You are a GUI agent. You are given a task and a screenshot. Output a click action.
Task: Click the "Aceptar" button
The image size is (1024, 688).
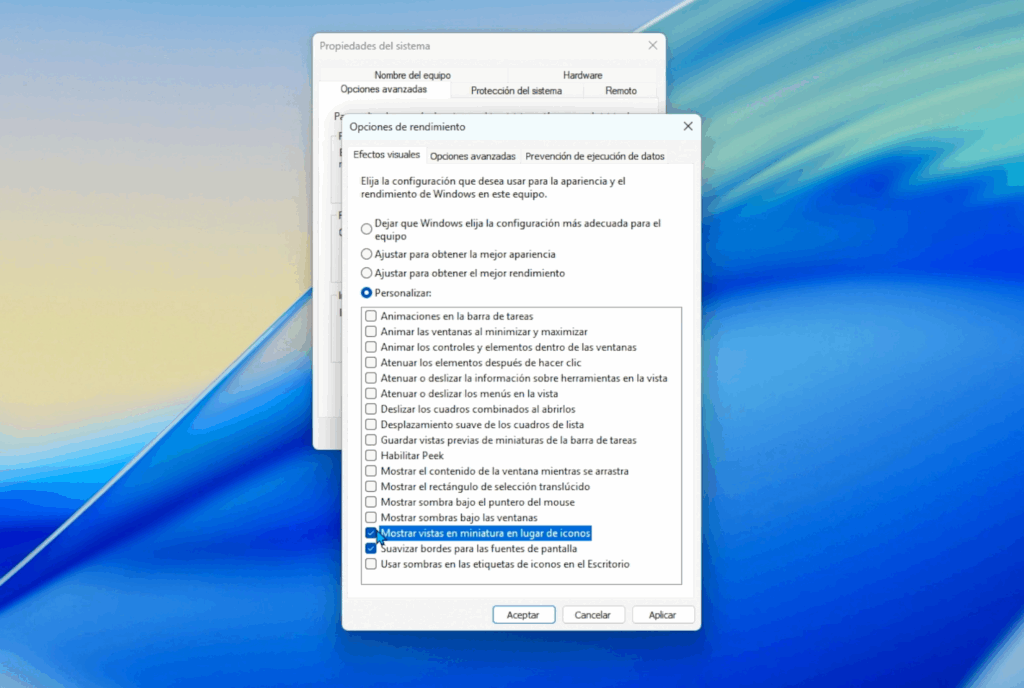523,614
